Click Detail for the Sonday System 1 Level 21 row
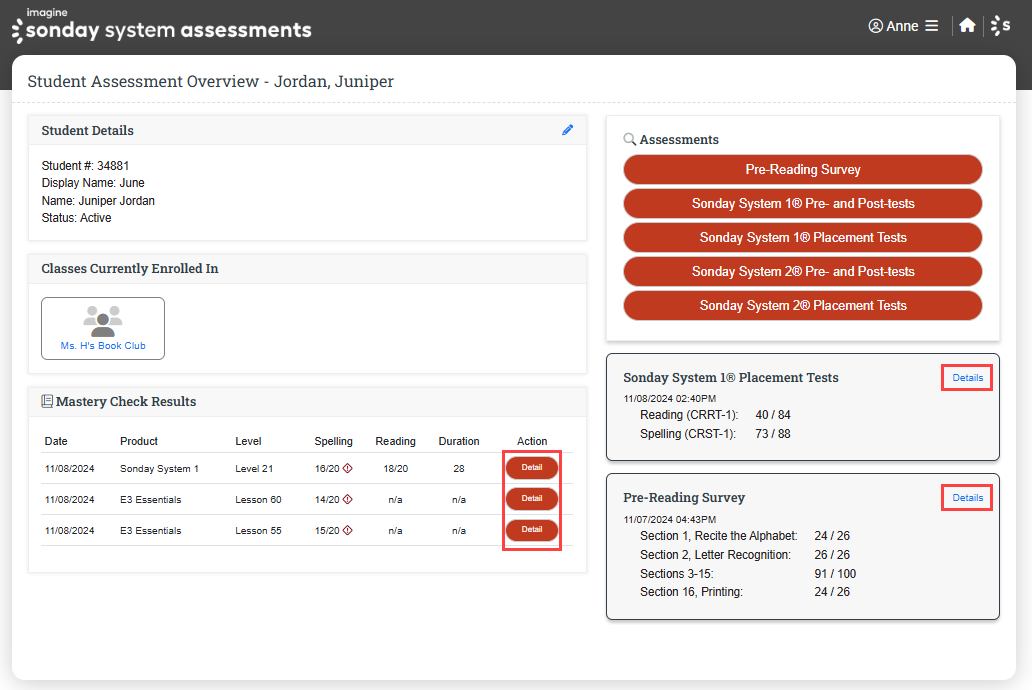 tap(531, 467)
